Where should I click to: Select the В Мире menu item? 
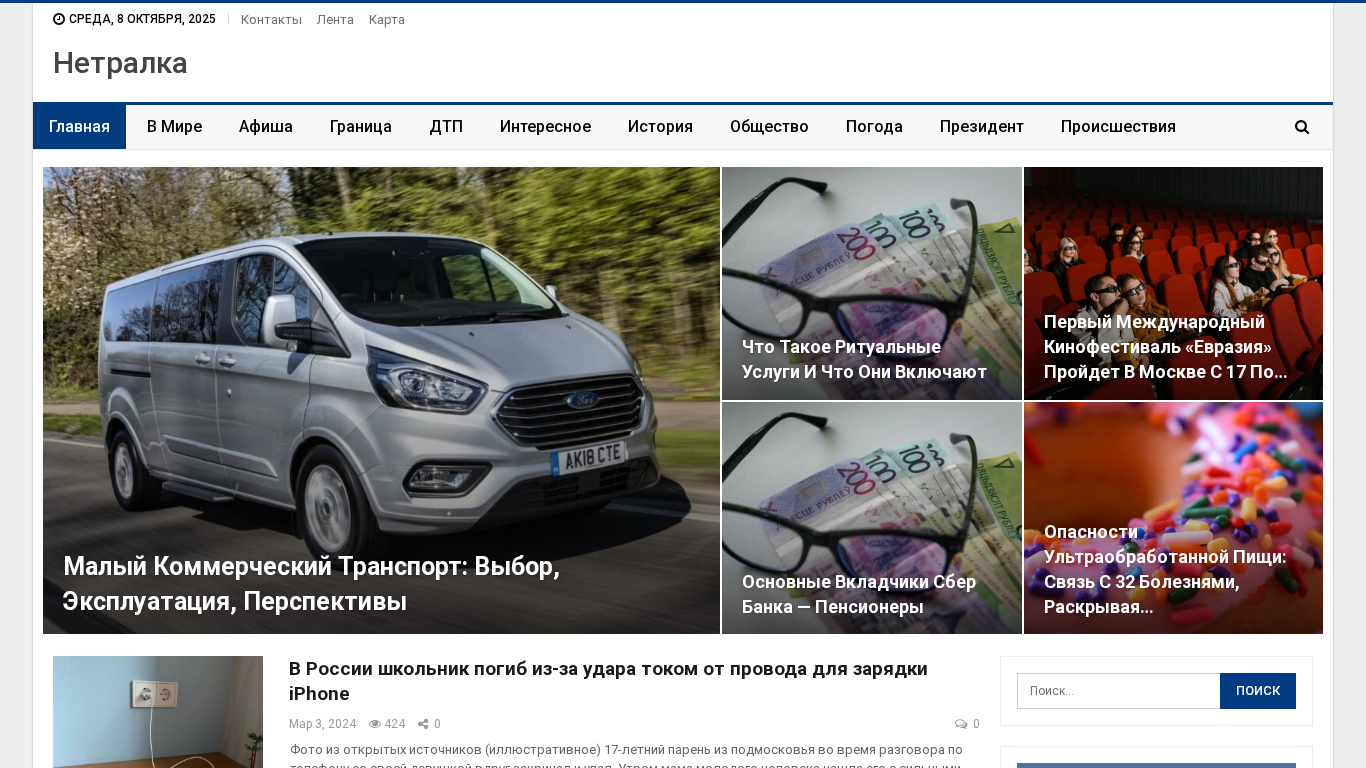click(174, 127)
